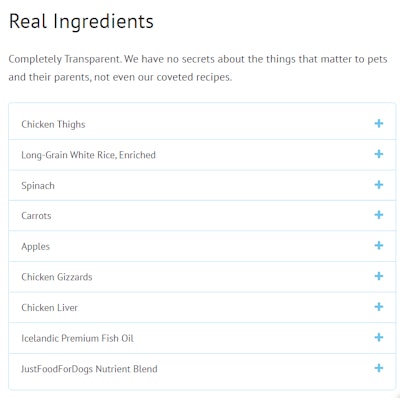Screen dimensions: 400x398
Task: Expand the Long-Grain White Rice, Enriched row
Action: pos(202,155)
